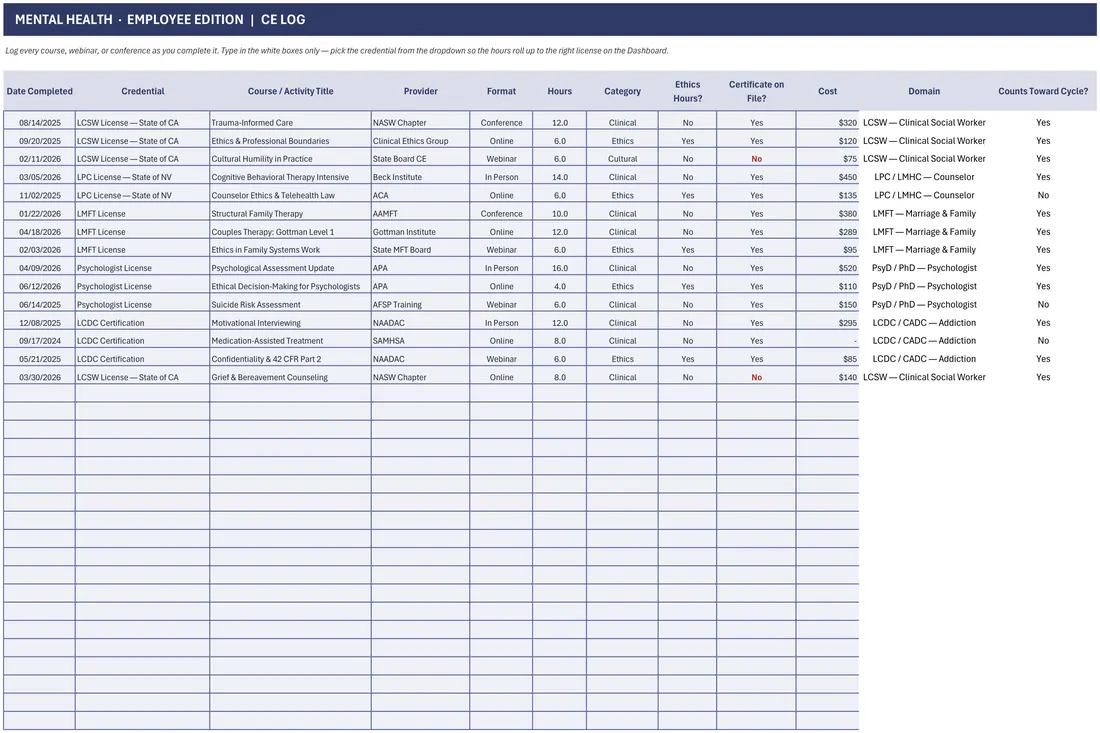Select Counts Toward Cycle No for Suicide Risk row
Screen dimensions: 1100x733
1043,304
